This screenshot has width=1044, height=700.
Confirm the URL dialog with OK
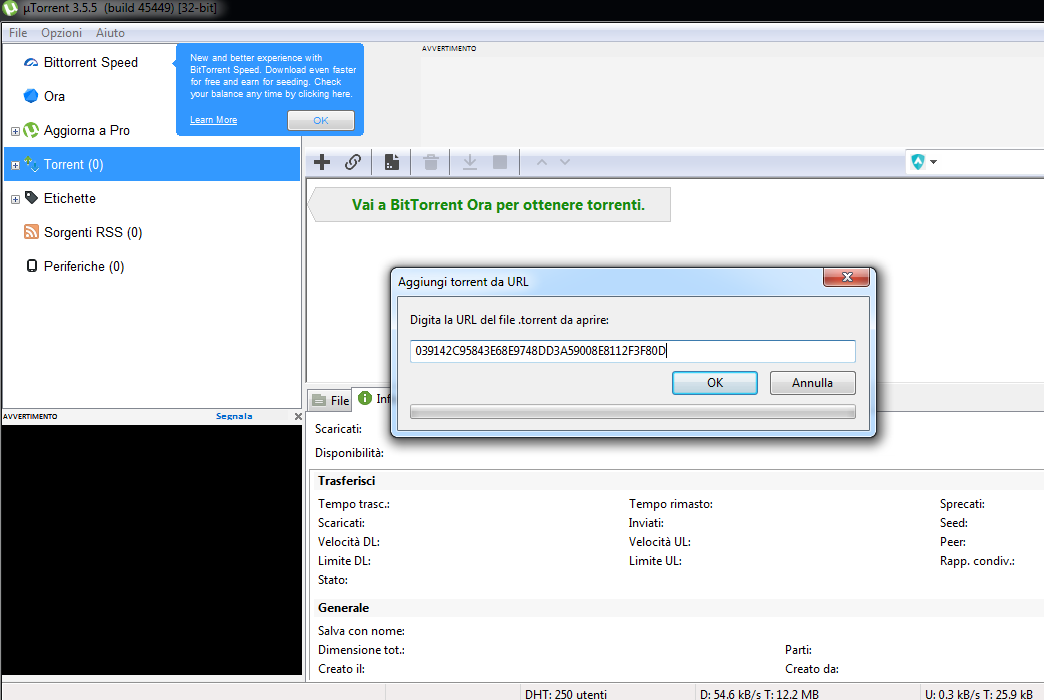click(x=714, y=383)
